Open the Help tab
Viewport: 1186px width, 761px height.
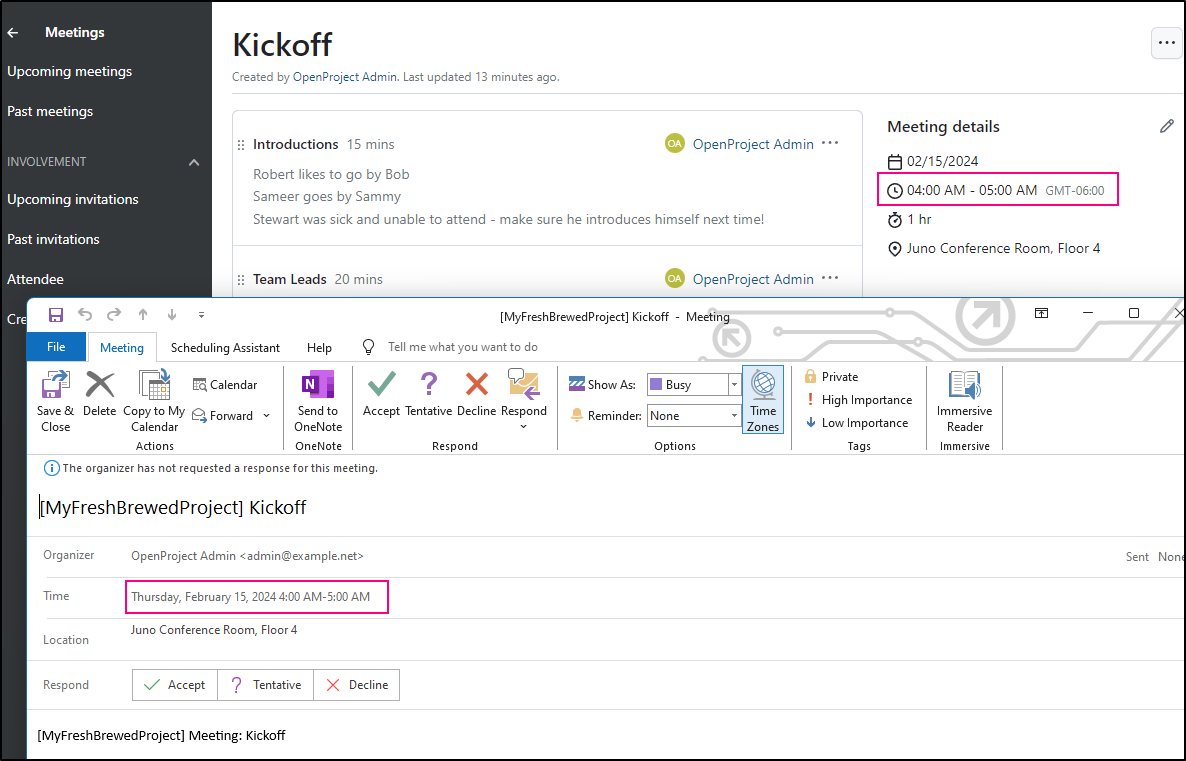[x=319, y=348]
